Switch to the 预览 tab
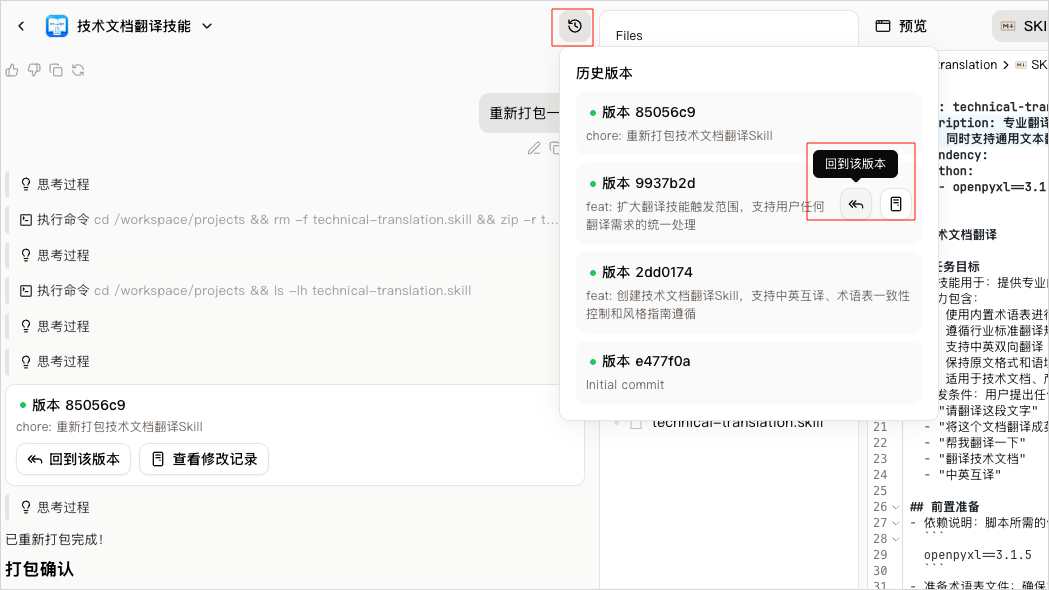This screenshot has height=590, width=1049. coord(901,26)
